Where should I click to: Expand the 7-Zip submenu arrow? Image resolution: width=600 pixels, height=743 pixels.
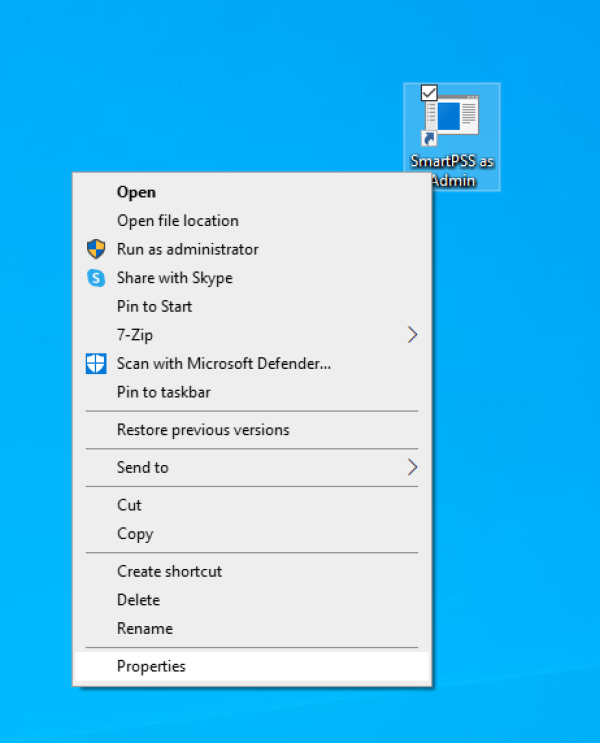pos(412,335)
